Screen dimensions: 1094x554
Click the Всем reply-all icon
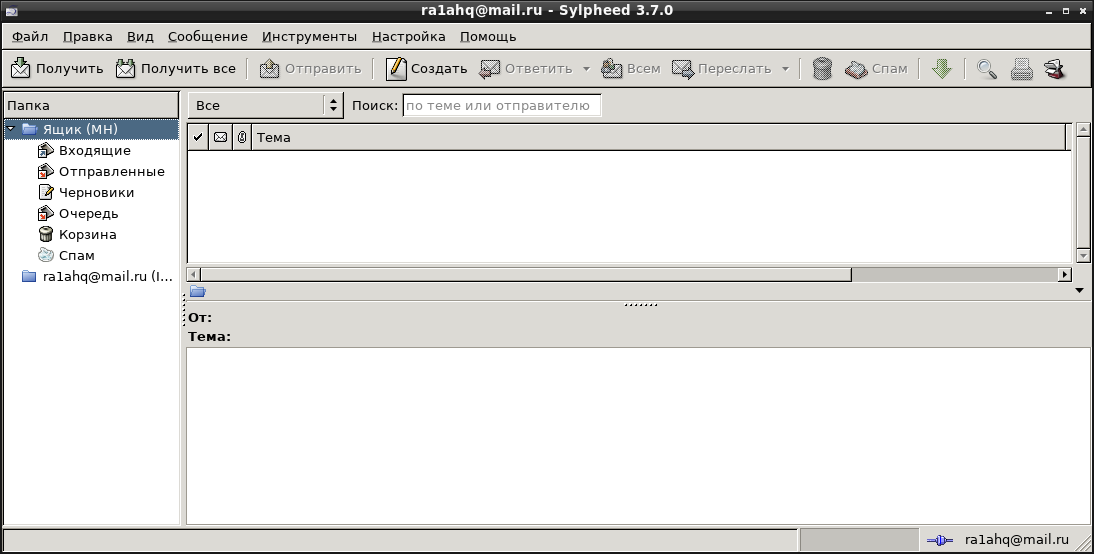(x=612, y=68)
